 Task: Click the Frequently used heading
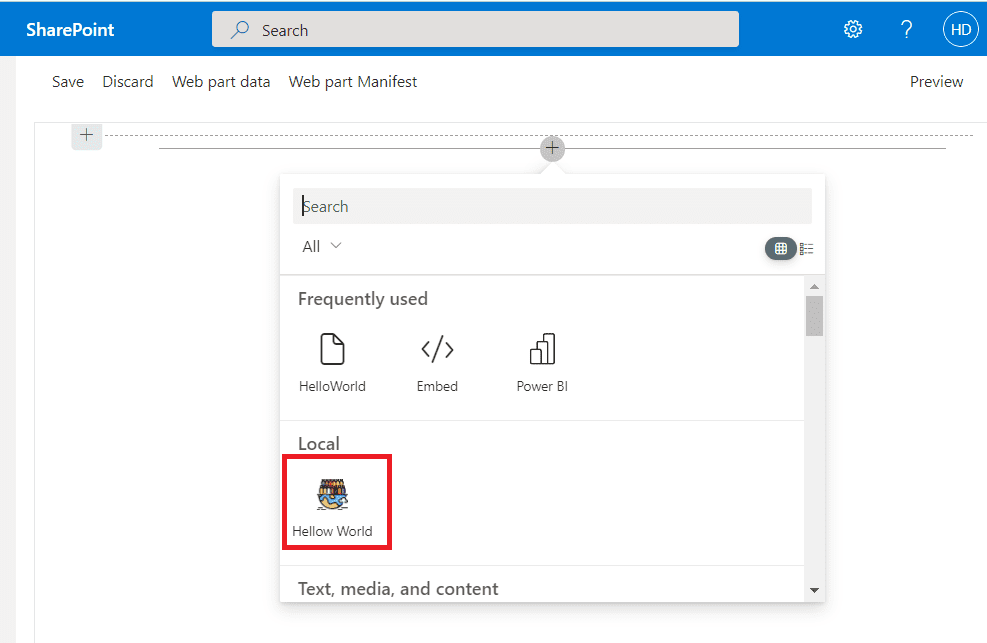[x=363, y=299]
